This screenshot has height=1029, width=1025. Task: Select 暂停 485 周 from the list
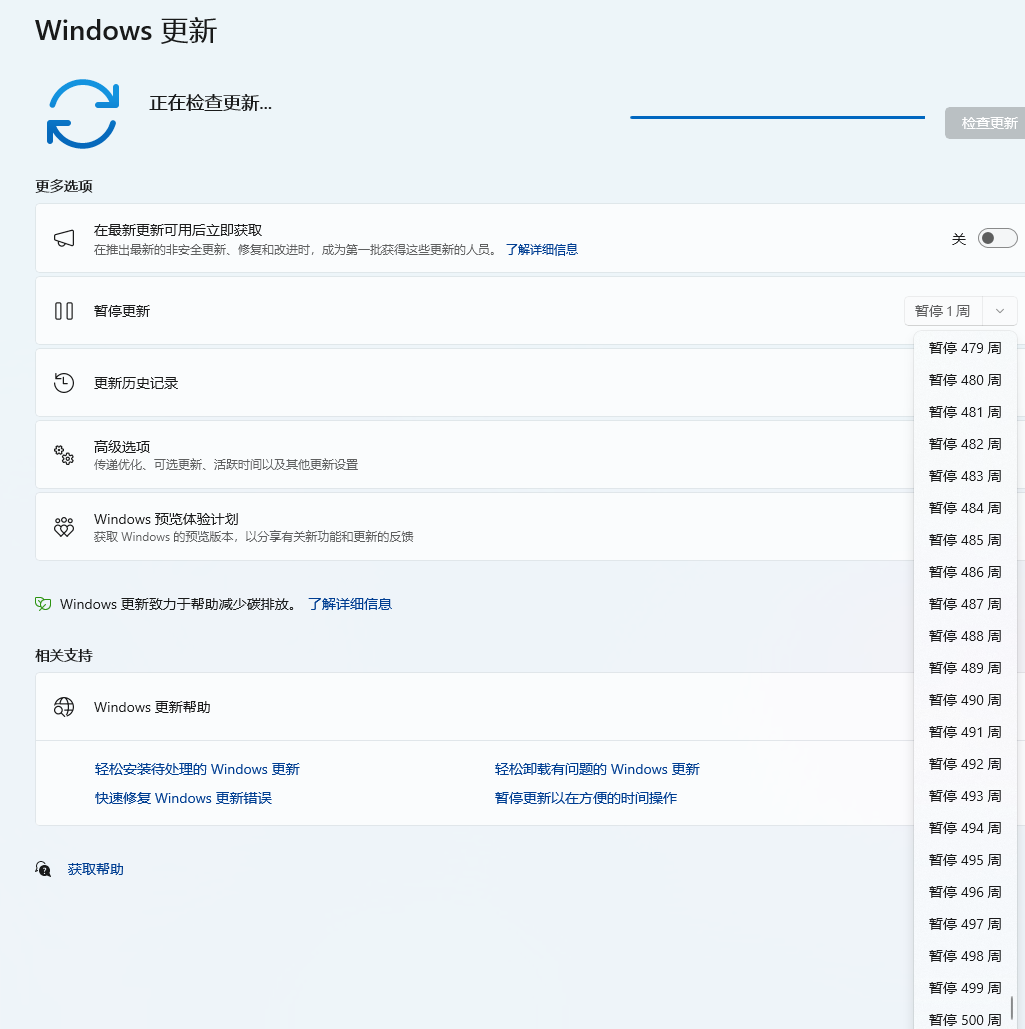click(965, 540)
